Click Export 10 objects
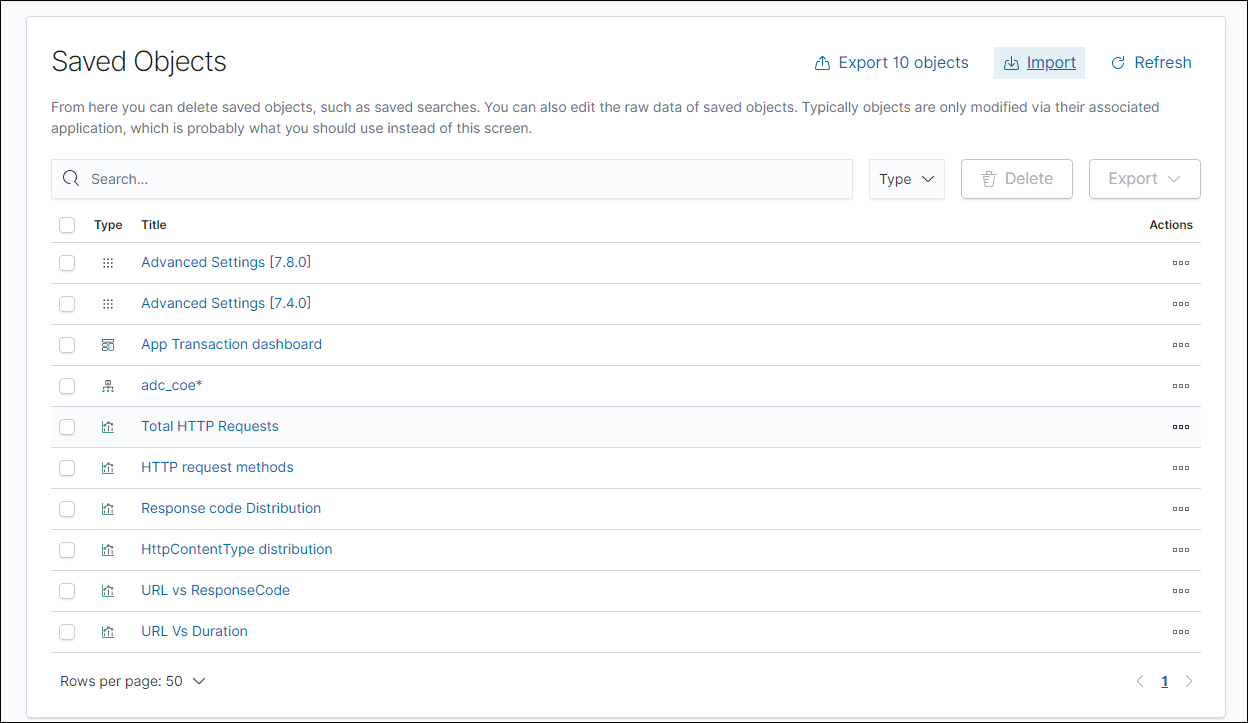Image resolution: width=1248 pixels, height=723 pixels. 892,63
